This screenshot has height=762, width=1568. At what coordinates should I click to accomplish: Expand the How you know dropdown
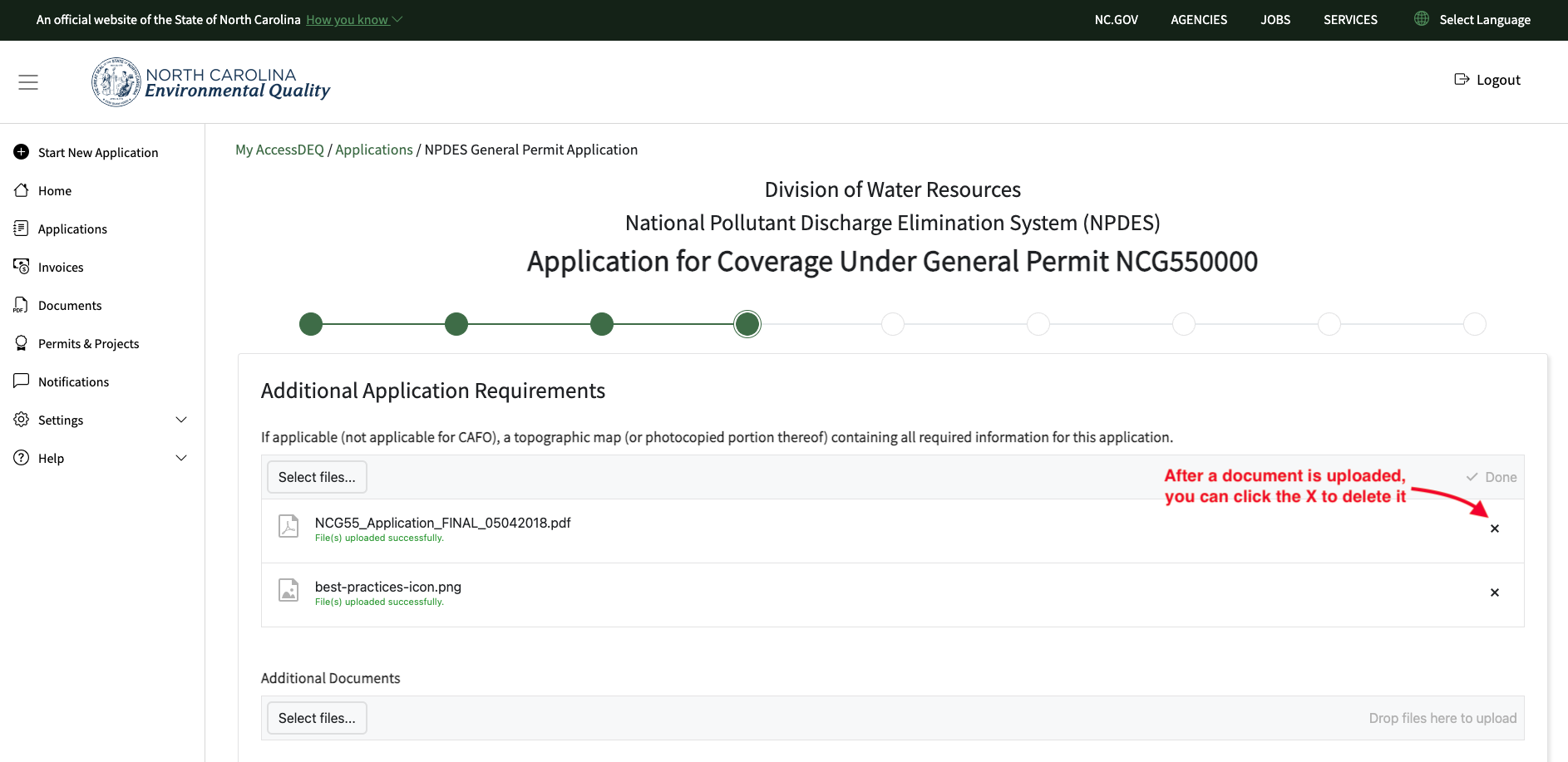pyautogui.click(x=353, y=20)
